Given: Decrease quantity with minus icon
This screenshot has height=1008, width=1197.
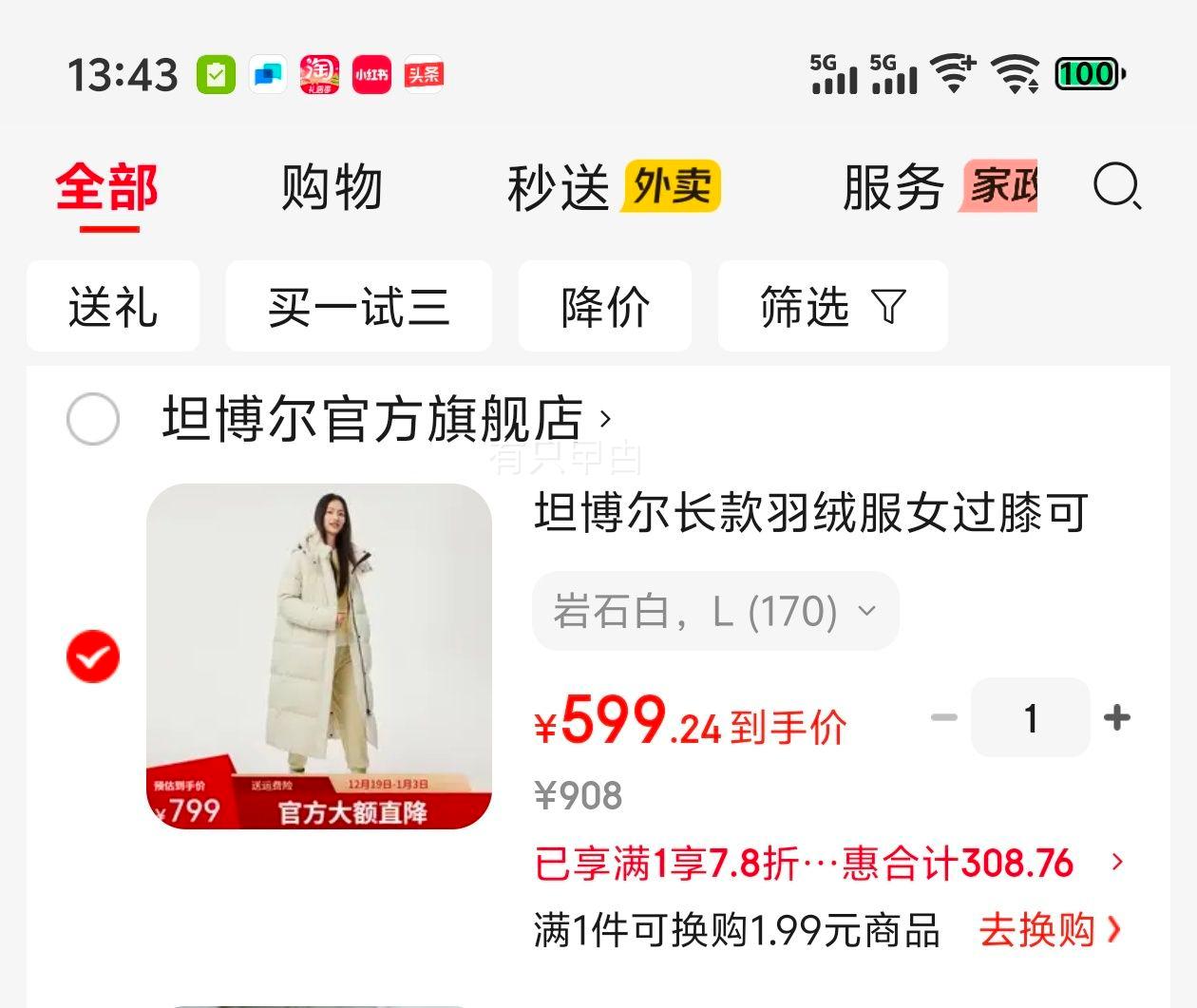Looking at the screenshot, I should (944, 717).
